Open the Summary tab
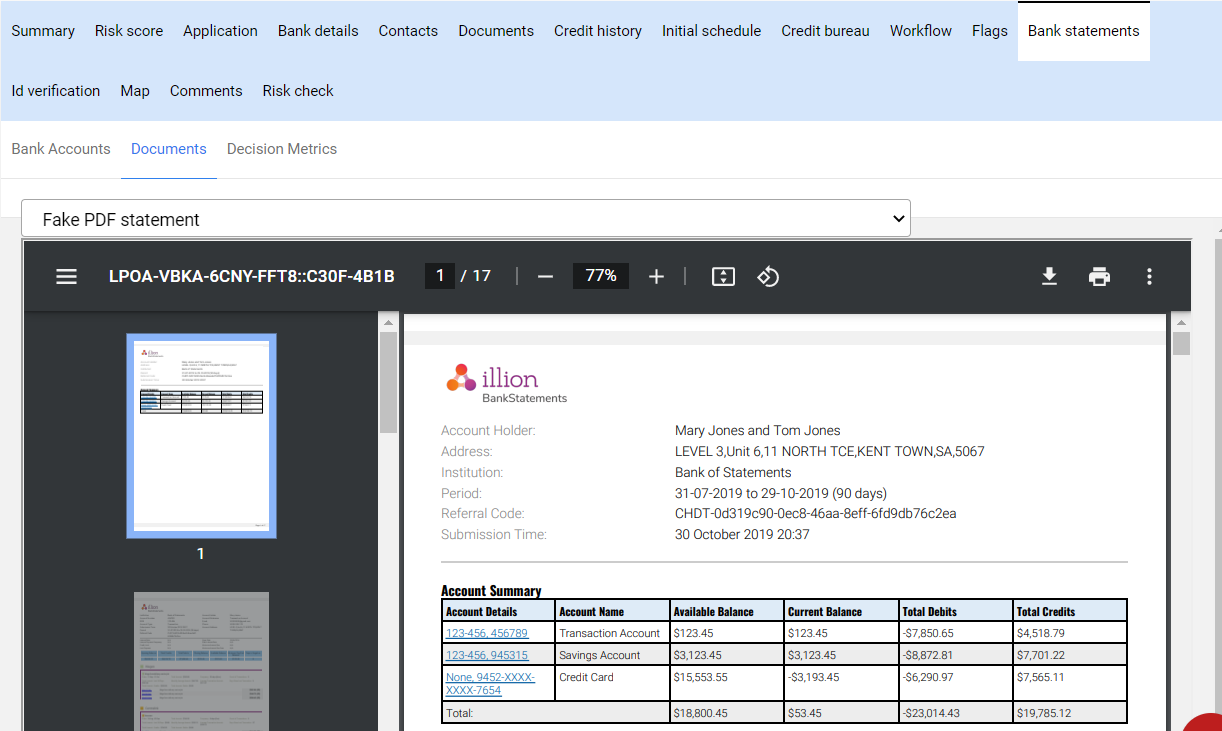This screenshot has height=731, width=1222. [43, 31]
